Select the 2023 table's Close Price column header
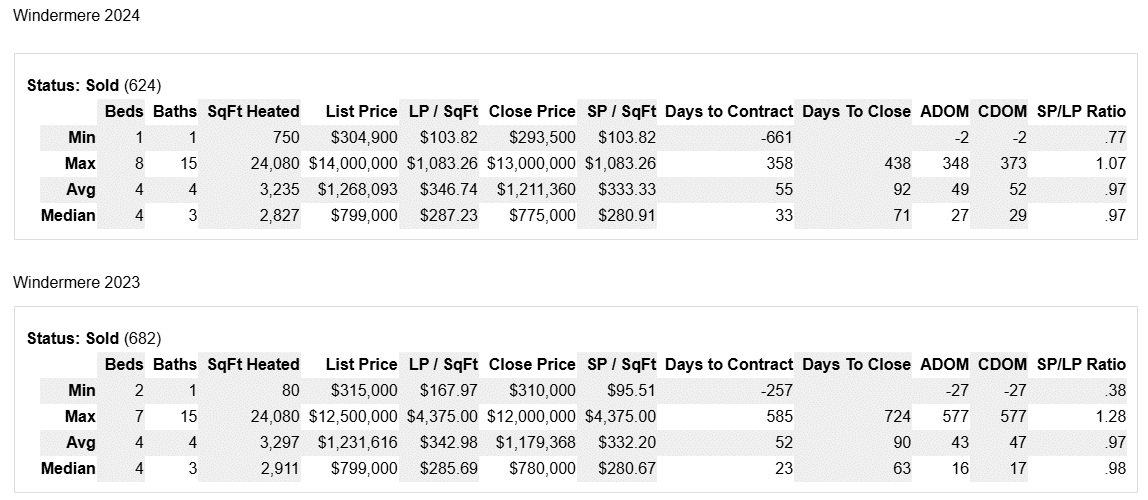 tap(532, 364)
